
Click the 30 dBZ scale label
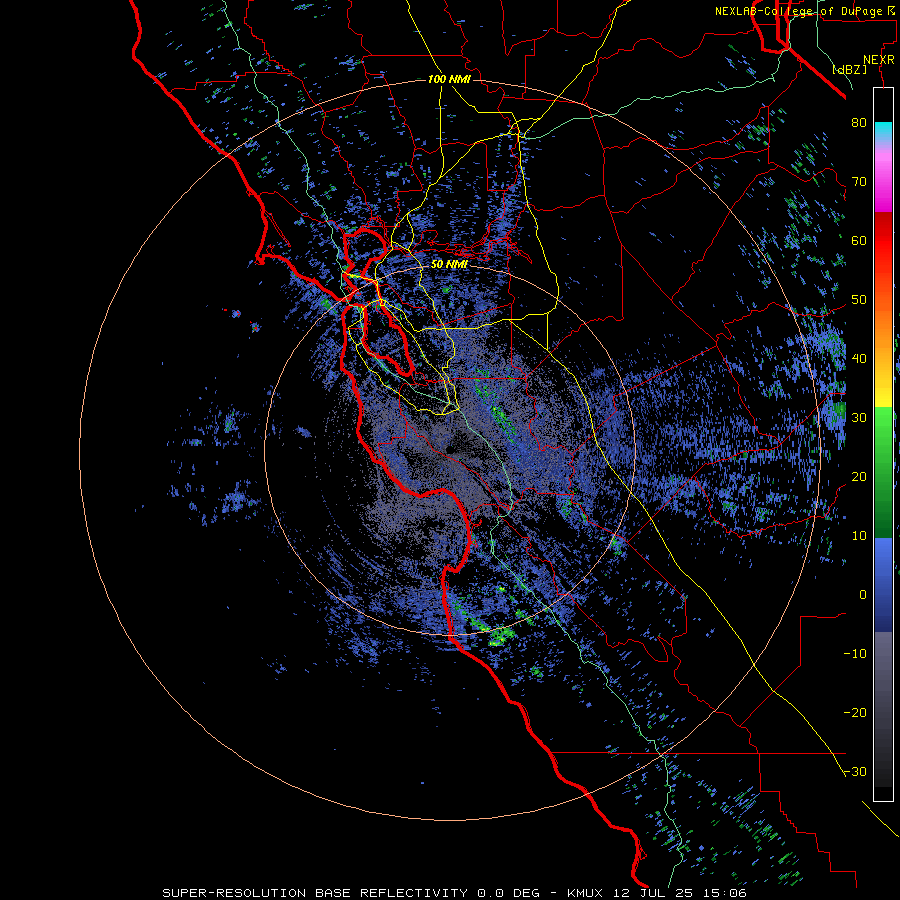pyautogui.click(x=859, y=418)
